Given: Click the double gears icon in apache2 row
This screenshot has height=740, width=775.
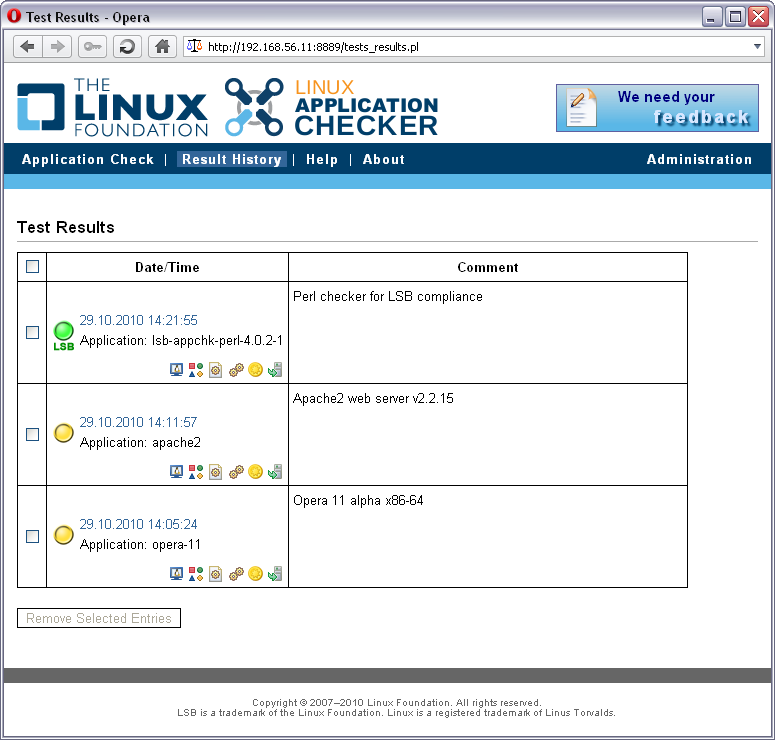Looking at the screenshot, I should 236,472.
